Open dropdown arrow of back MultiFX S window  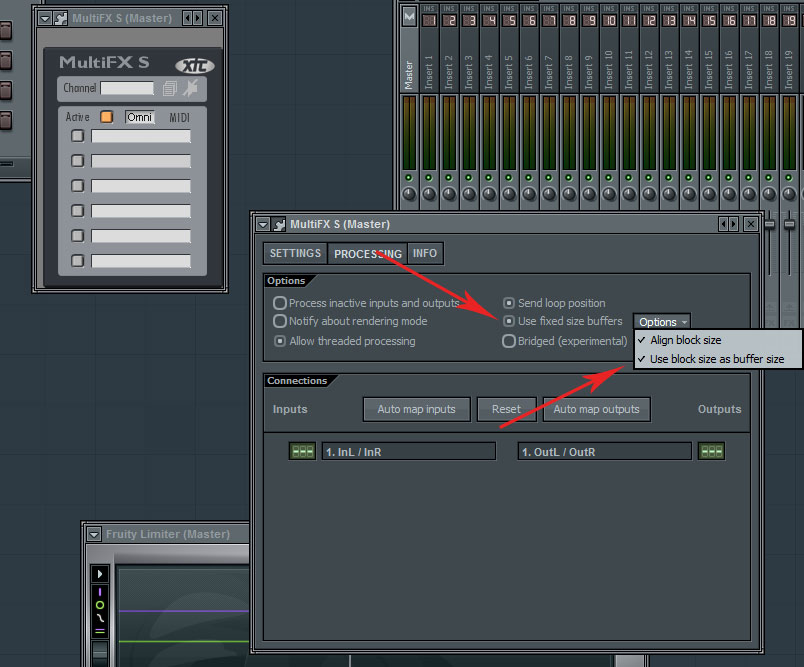[x=45, y=18]
